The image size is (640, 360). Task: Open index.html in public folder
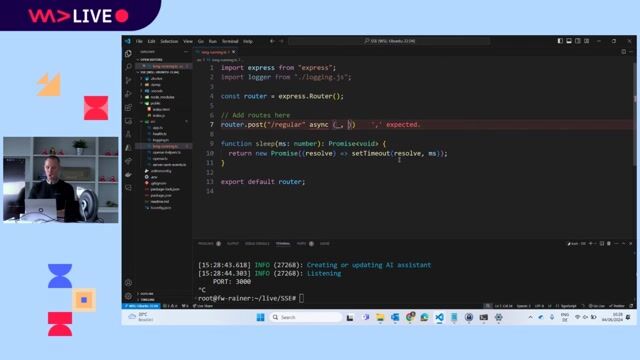161,109
